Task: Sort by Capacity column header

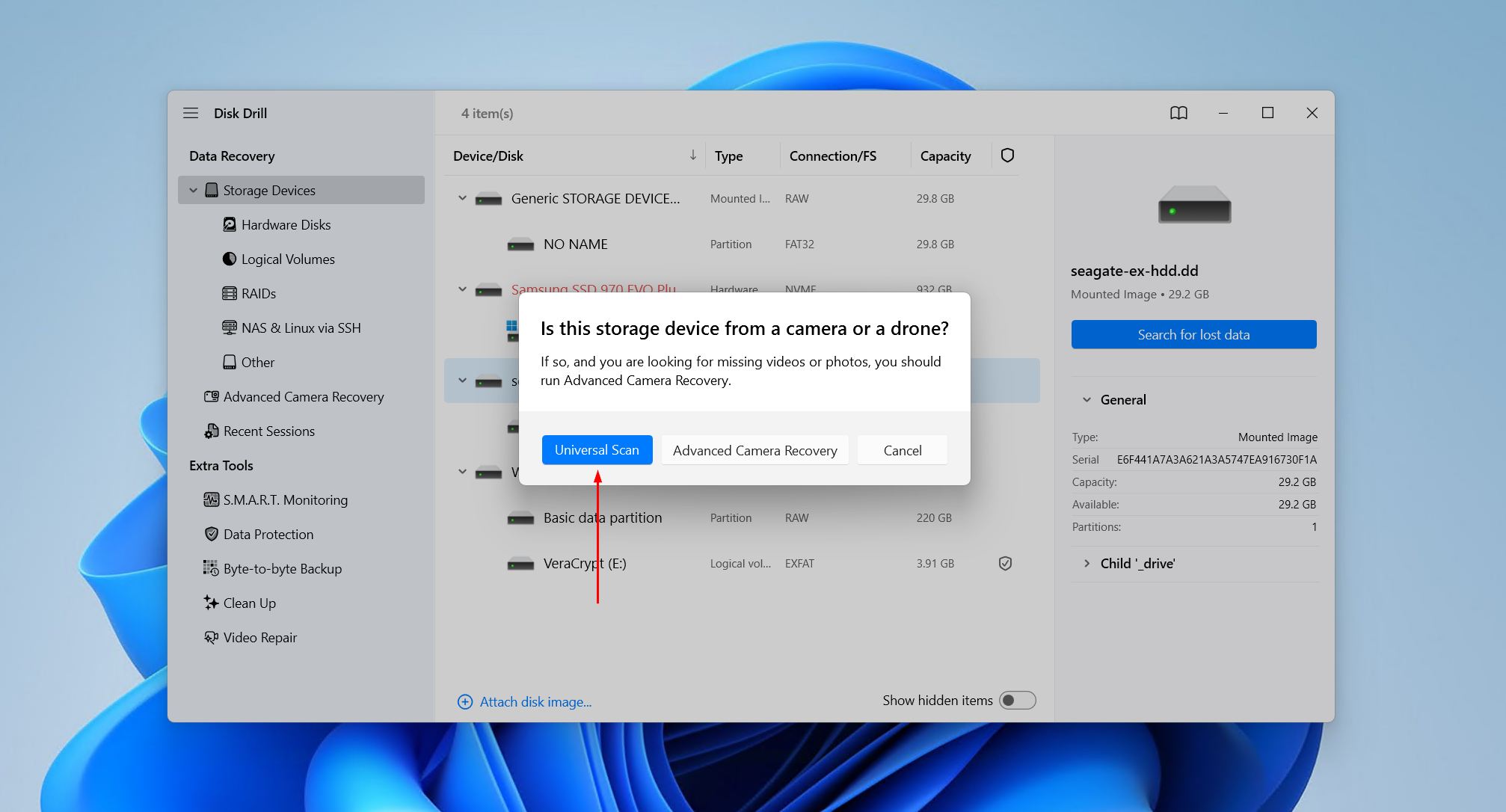Action: pyautogui.click(x=945, y=156)
